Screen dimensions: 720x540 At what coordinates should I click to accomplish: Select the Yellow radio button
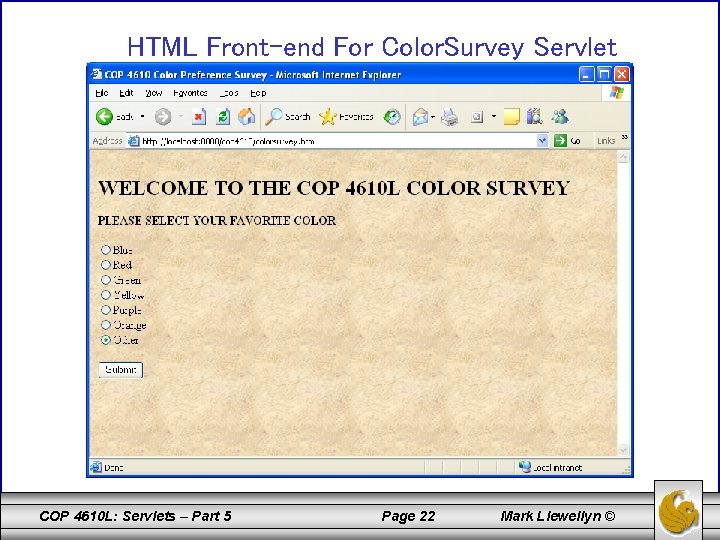click(x=106, y=295)
